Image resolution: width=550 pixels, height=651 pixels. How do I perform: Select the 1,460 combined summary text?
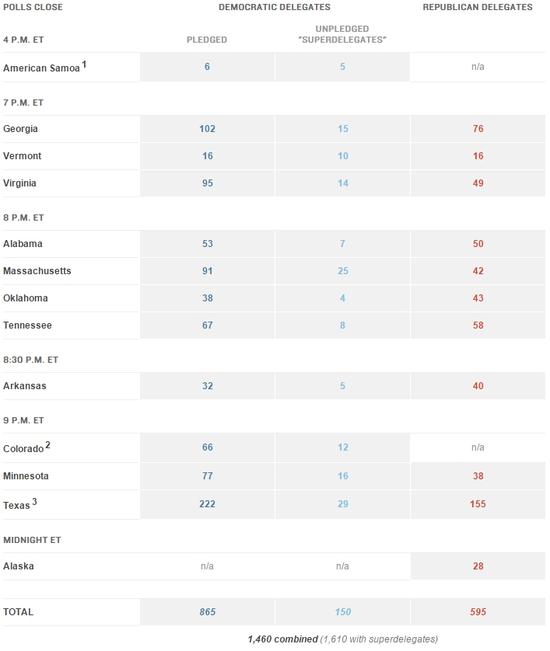click(x=283, y=639)
